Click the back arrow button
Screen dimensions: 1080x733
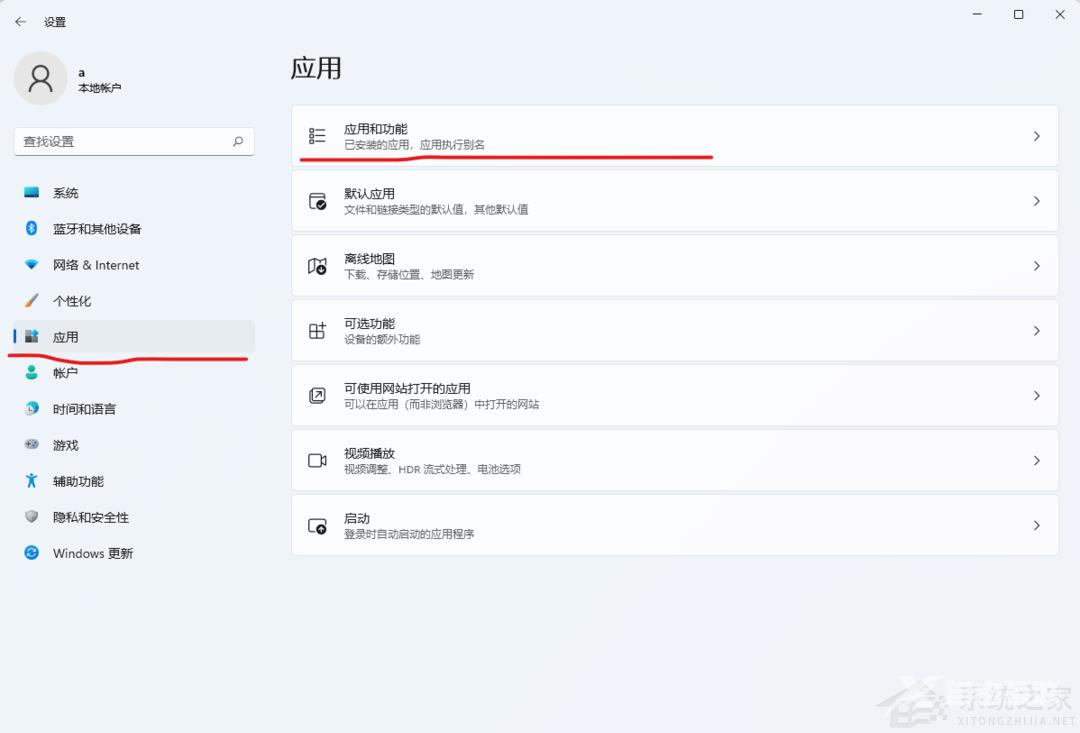pos(20,21)
